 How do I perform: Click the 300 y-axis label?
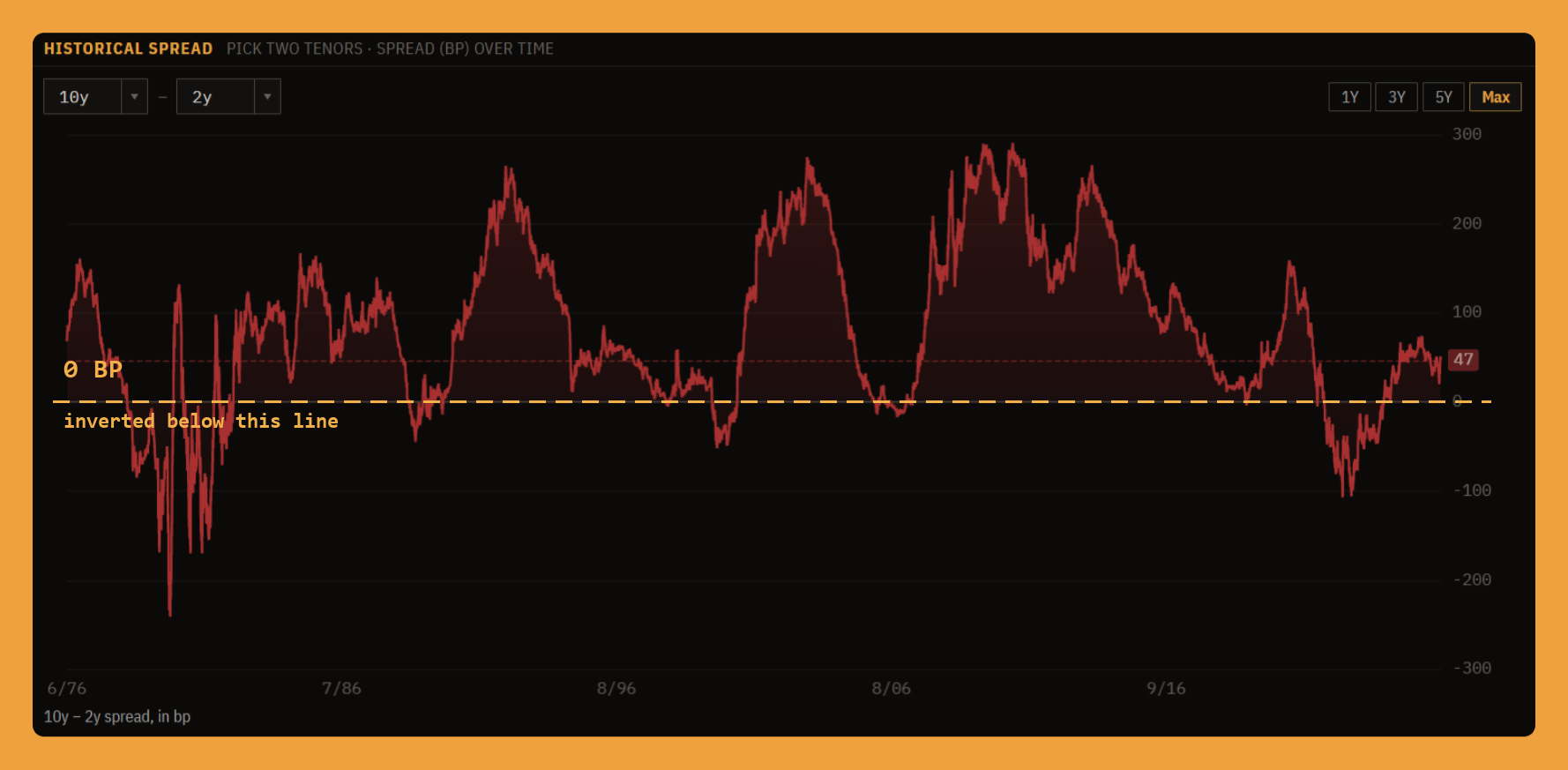[x=1467, y=134]
